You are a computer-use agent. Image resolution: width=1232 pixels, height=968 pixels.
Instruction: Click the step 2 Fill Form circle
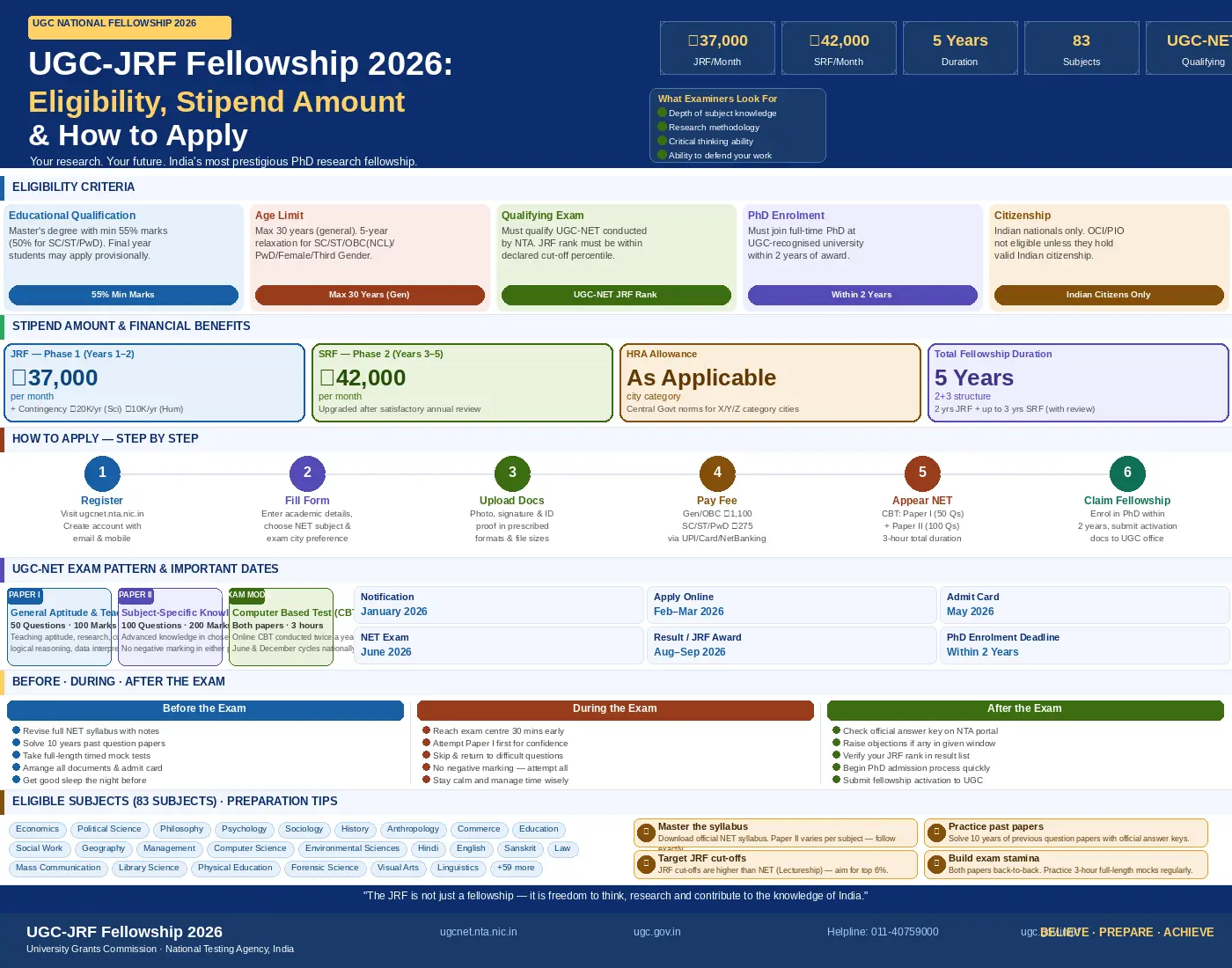click(x=307, y=473)
